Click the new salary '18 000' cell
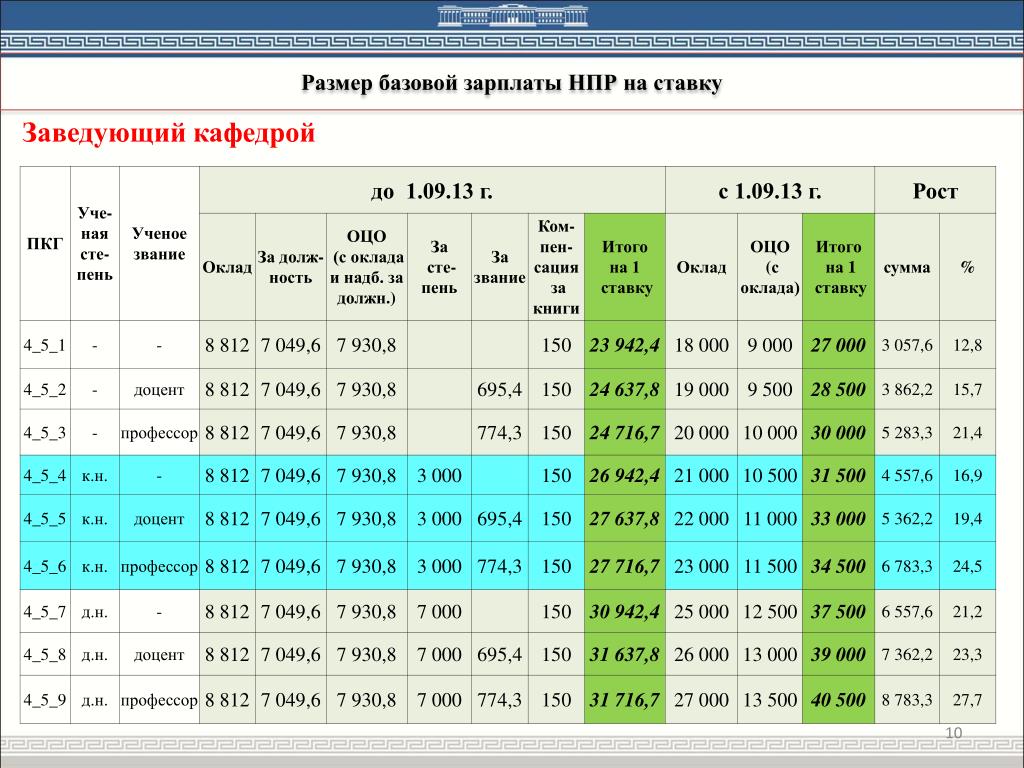The image size is (1024, 768). [x=701, y=345]
